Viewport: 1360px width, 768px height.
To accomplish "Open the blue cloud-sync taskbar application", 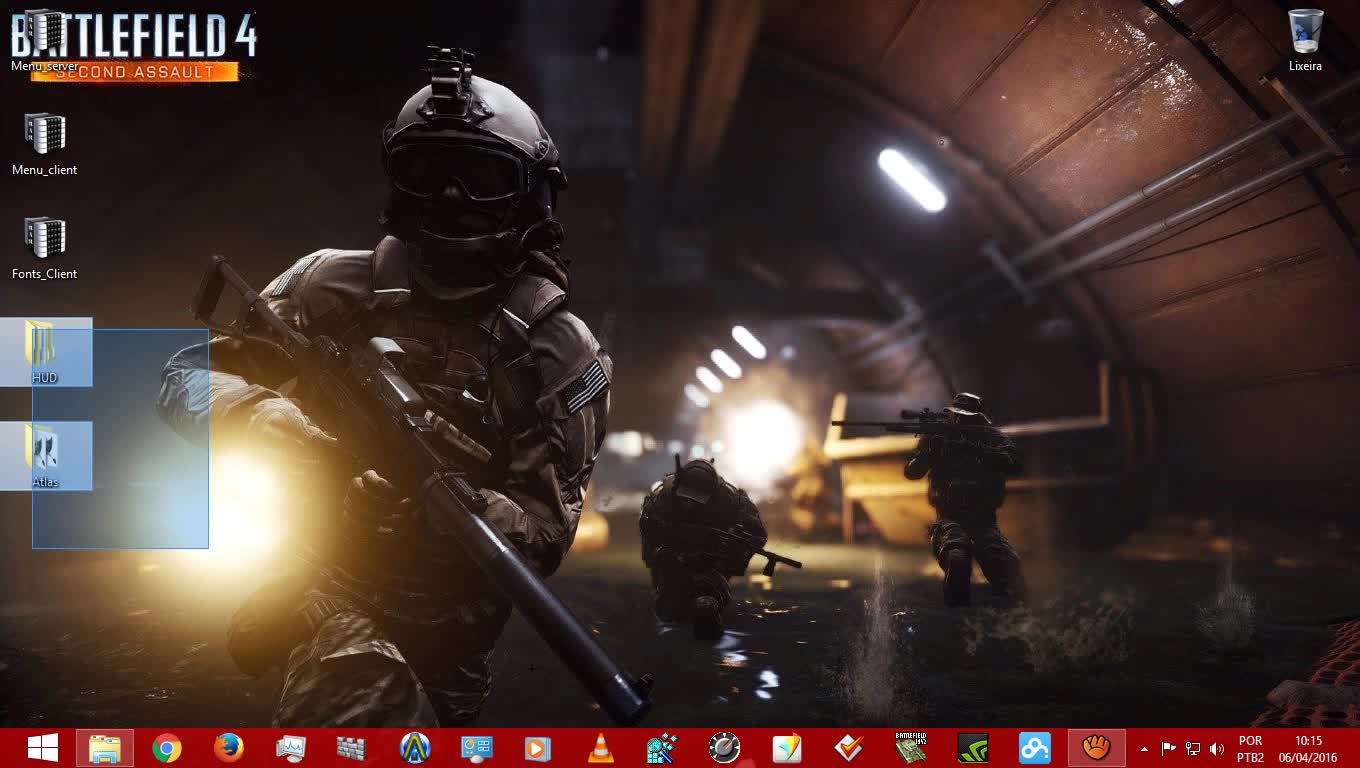I will pyautogui.click(x=1033, y=747).
